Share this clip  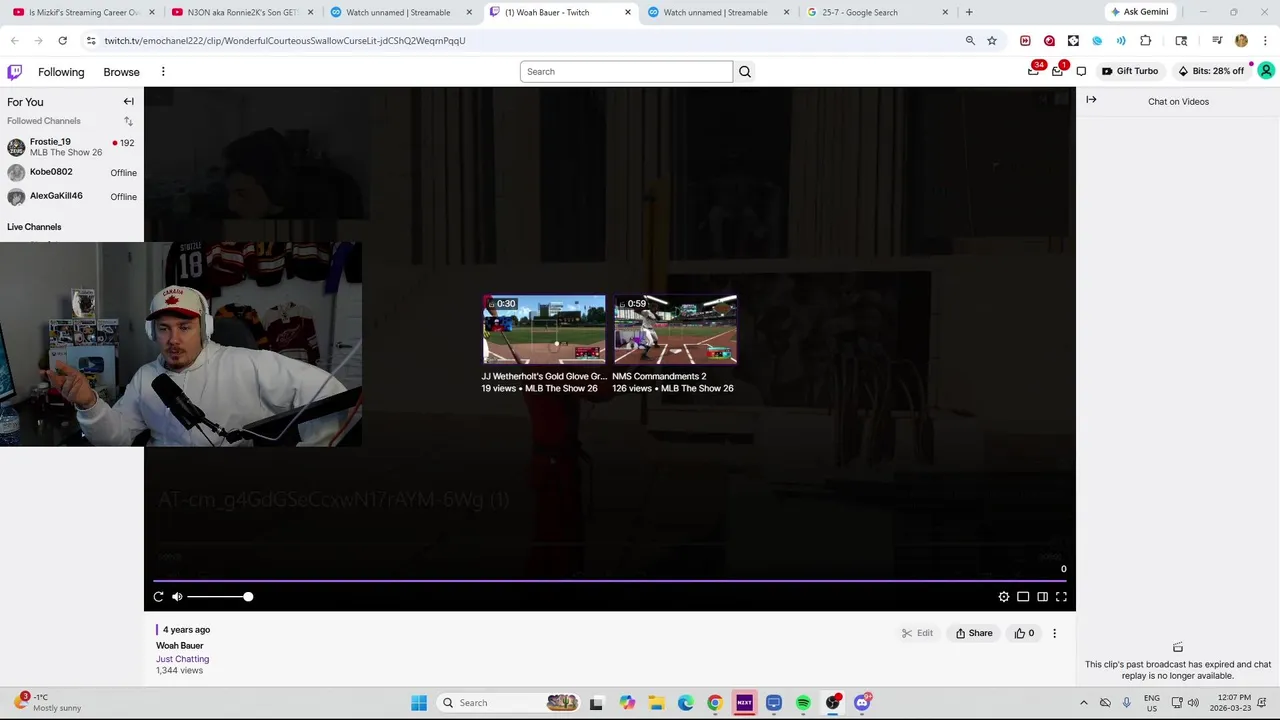974,633
